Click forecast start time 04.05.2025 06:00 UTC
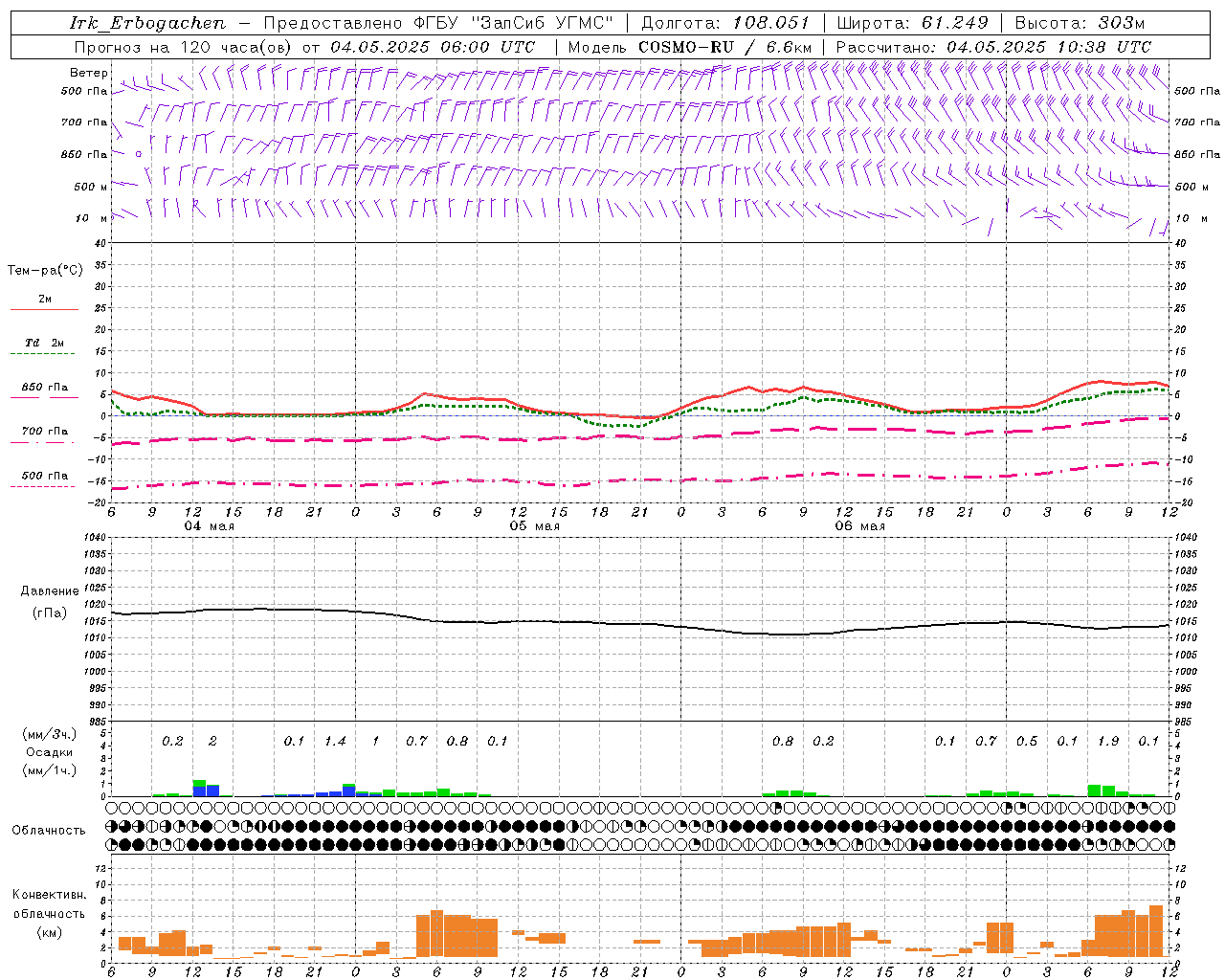1225x980 pixels. pos(433,47)
